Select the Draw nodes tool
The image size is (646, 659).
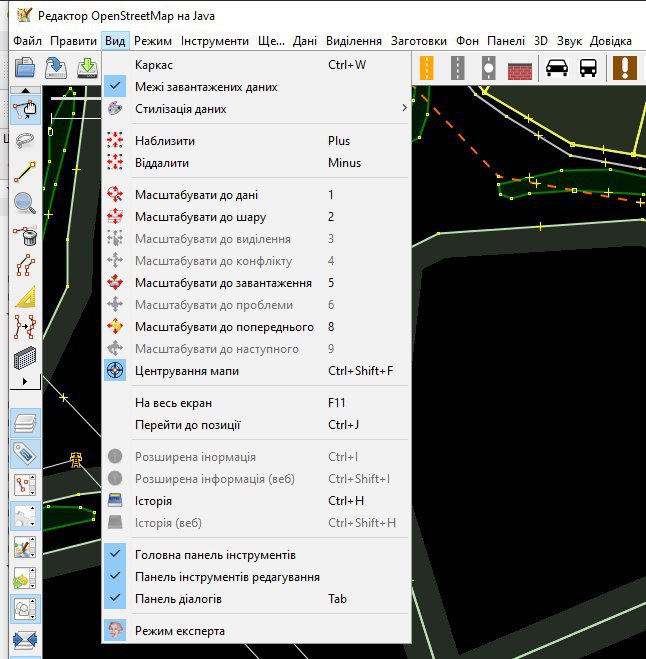[x=25, y=172]
